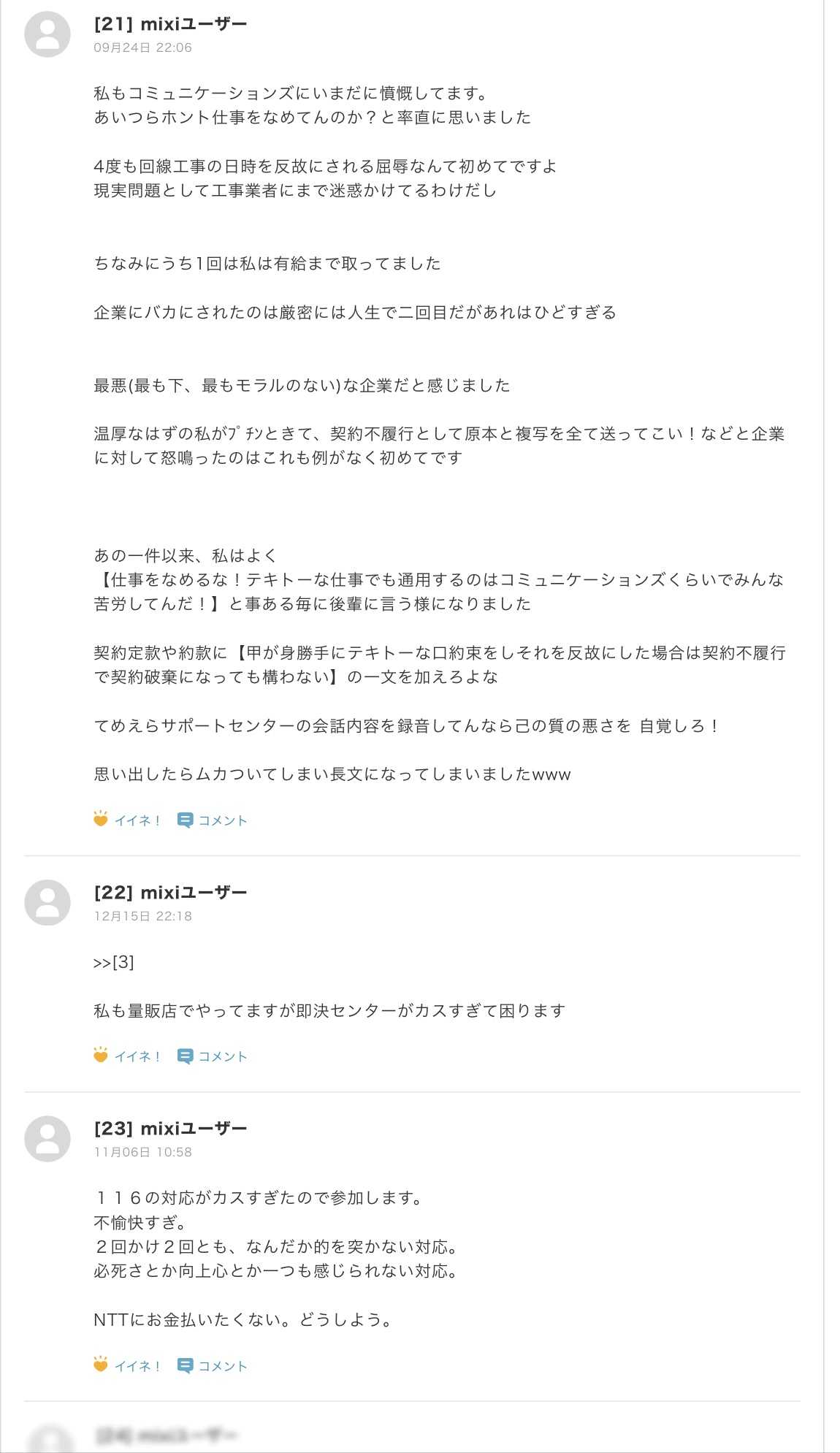Open the [23] mixiユーザー username link

point(170,1128)
